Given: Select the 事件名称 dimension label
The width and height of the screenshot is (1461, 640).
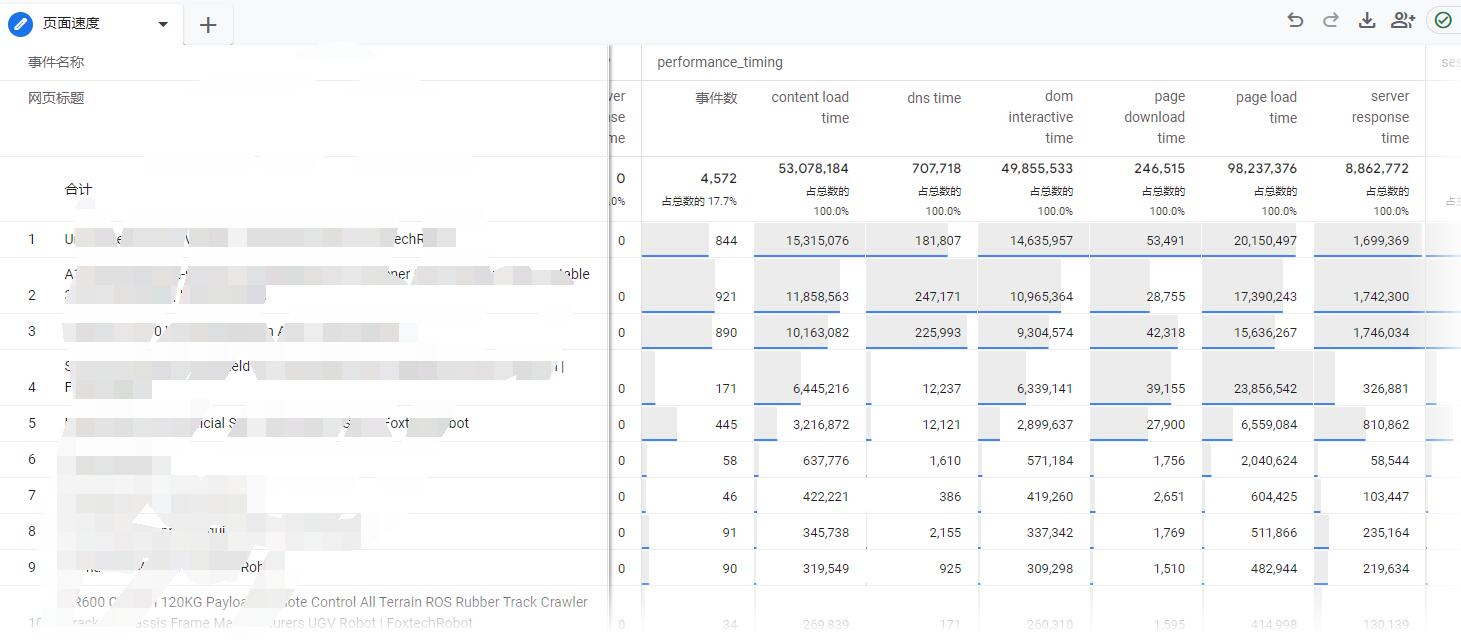Looking at the screenshot, I should 58,60.
